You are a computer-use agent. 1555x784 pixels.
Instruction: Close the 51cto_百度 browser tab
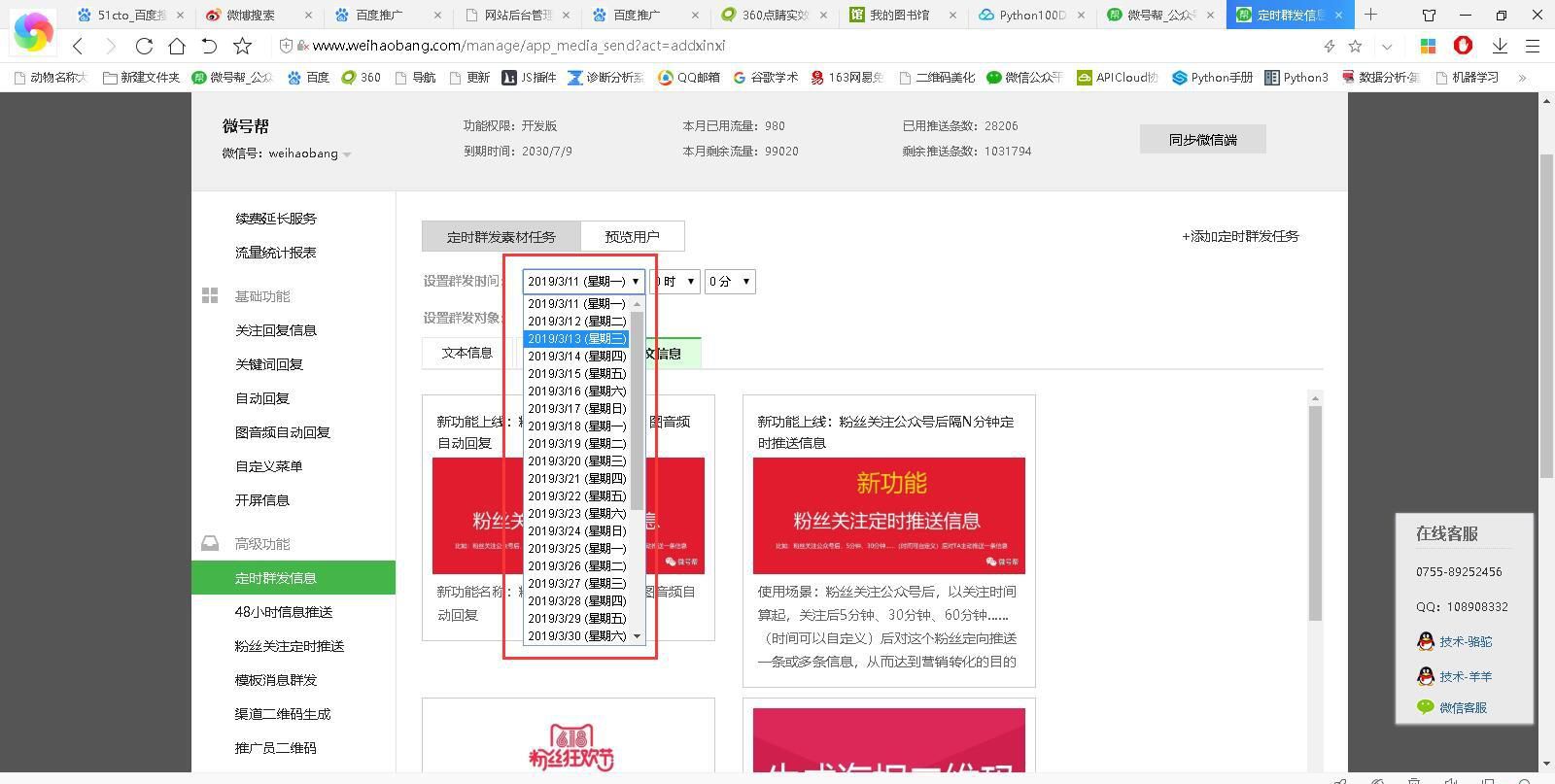[x=180, y=16]
